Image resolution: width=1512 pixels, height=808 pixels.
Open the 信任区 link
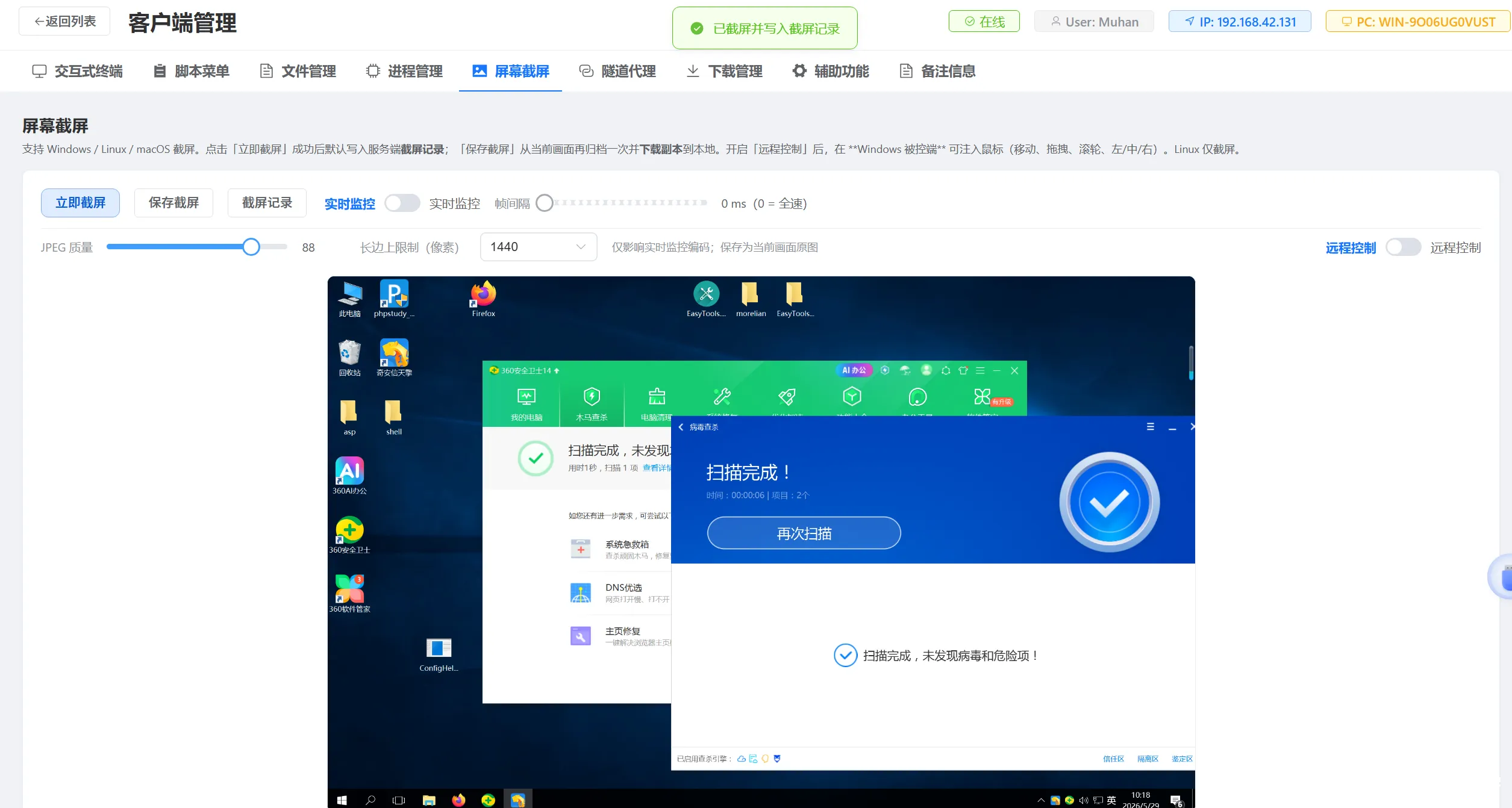click(1113, 759)
